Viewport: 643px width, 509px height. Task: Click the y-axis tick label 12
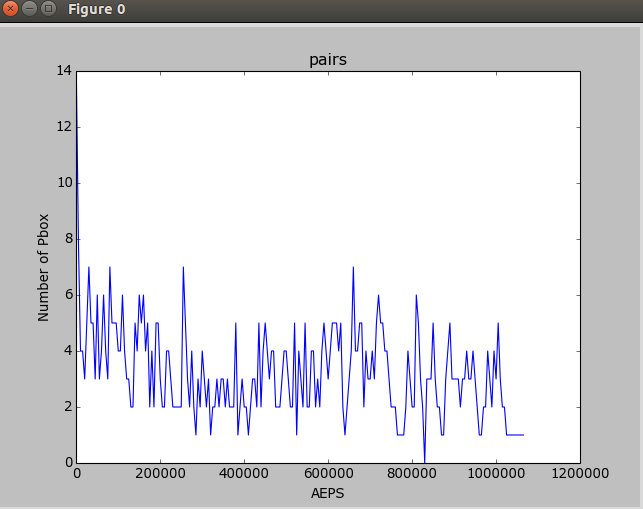point(63,127)
